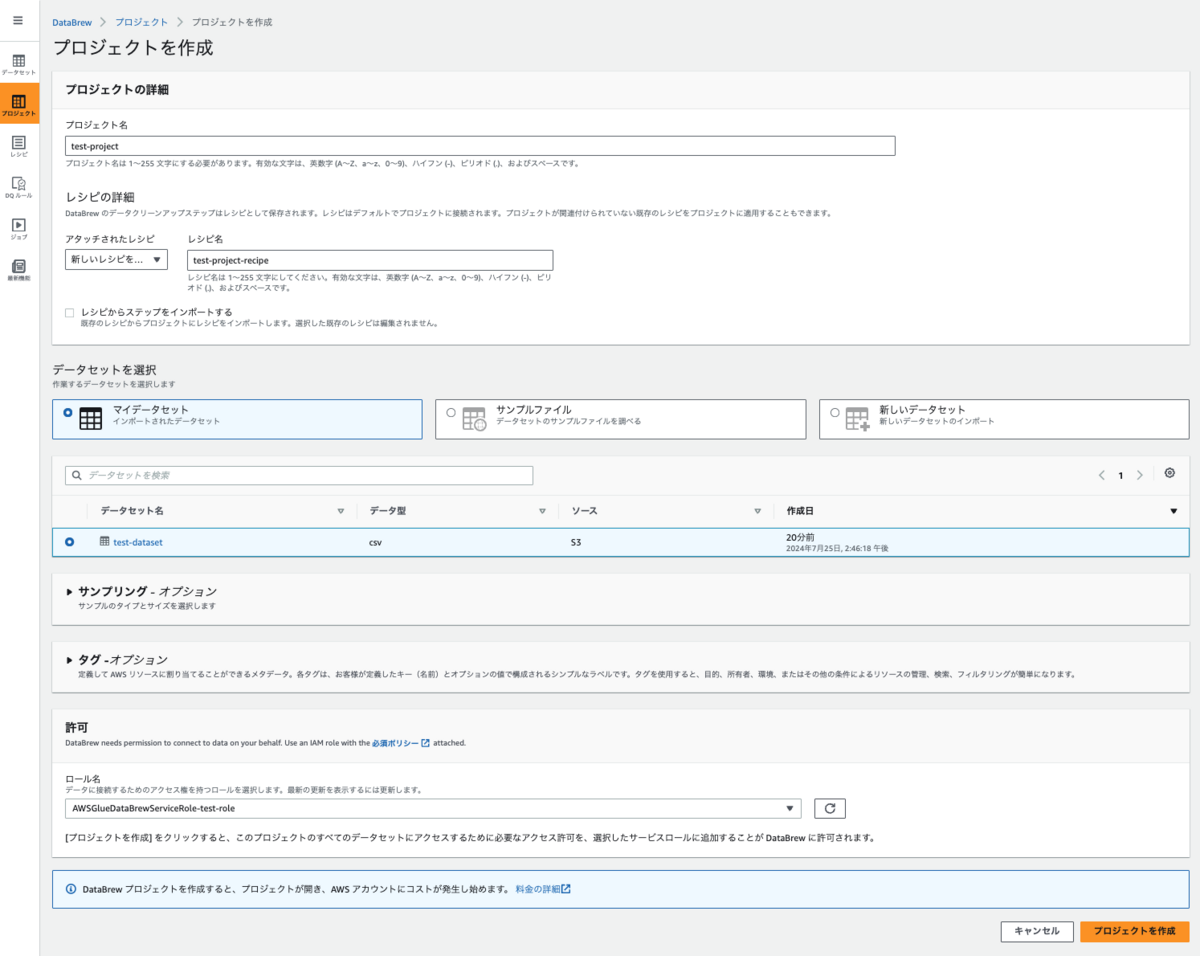This screenshot has height=956, width=1200.
Task: Go to next page of datasets
Action: coord(1140,475)
